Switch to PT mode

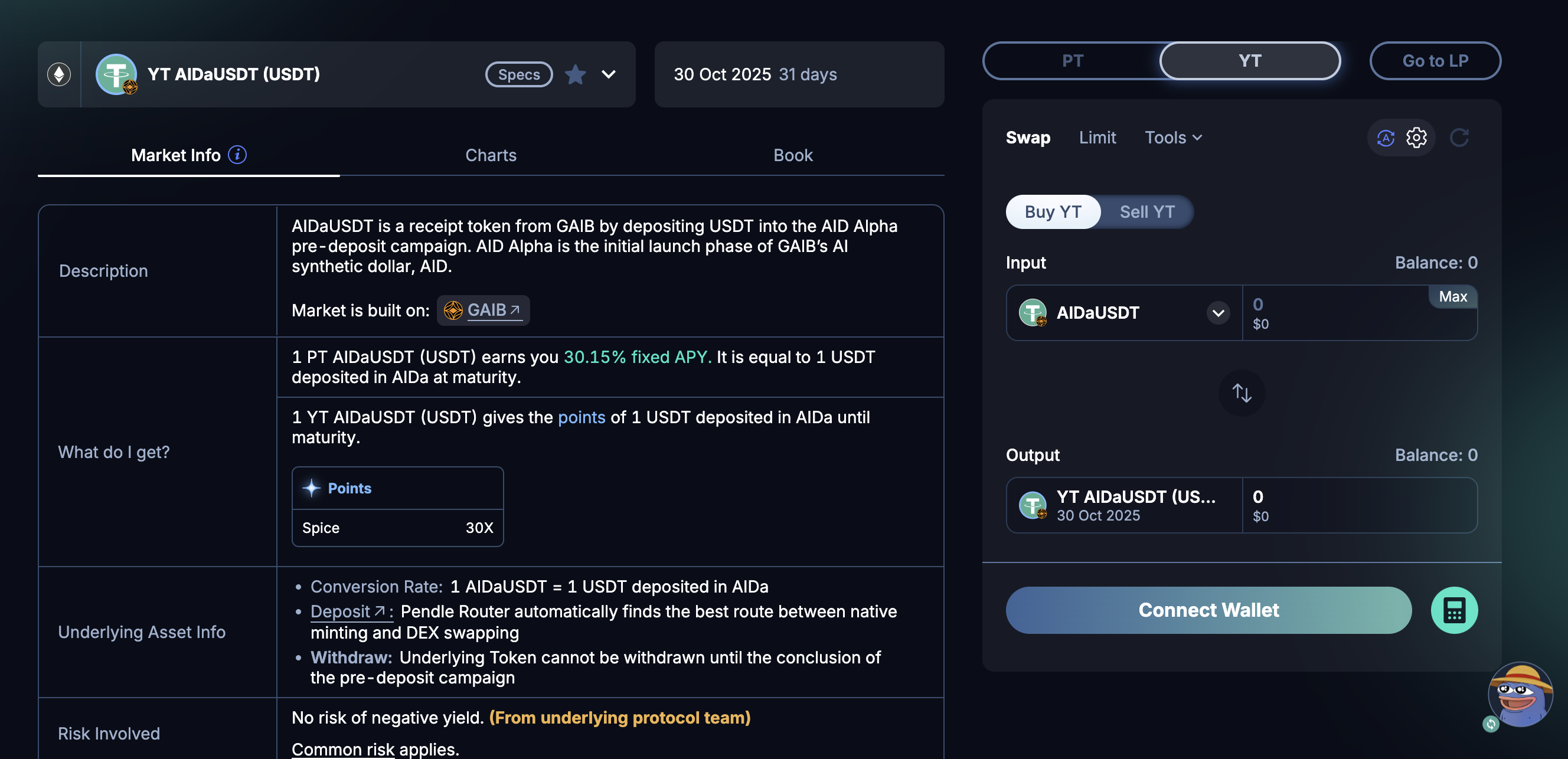point(1073,61)
